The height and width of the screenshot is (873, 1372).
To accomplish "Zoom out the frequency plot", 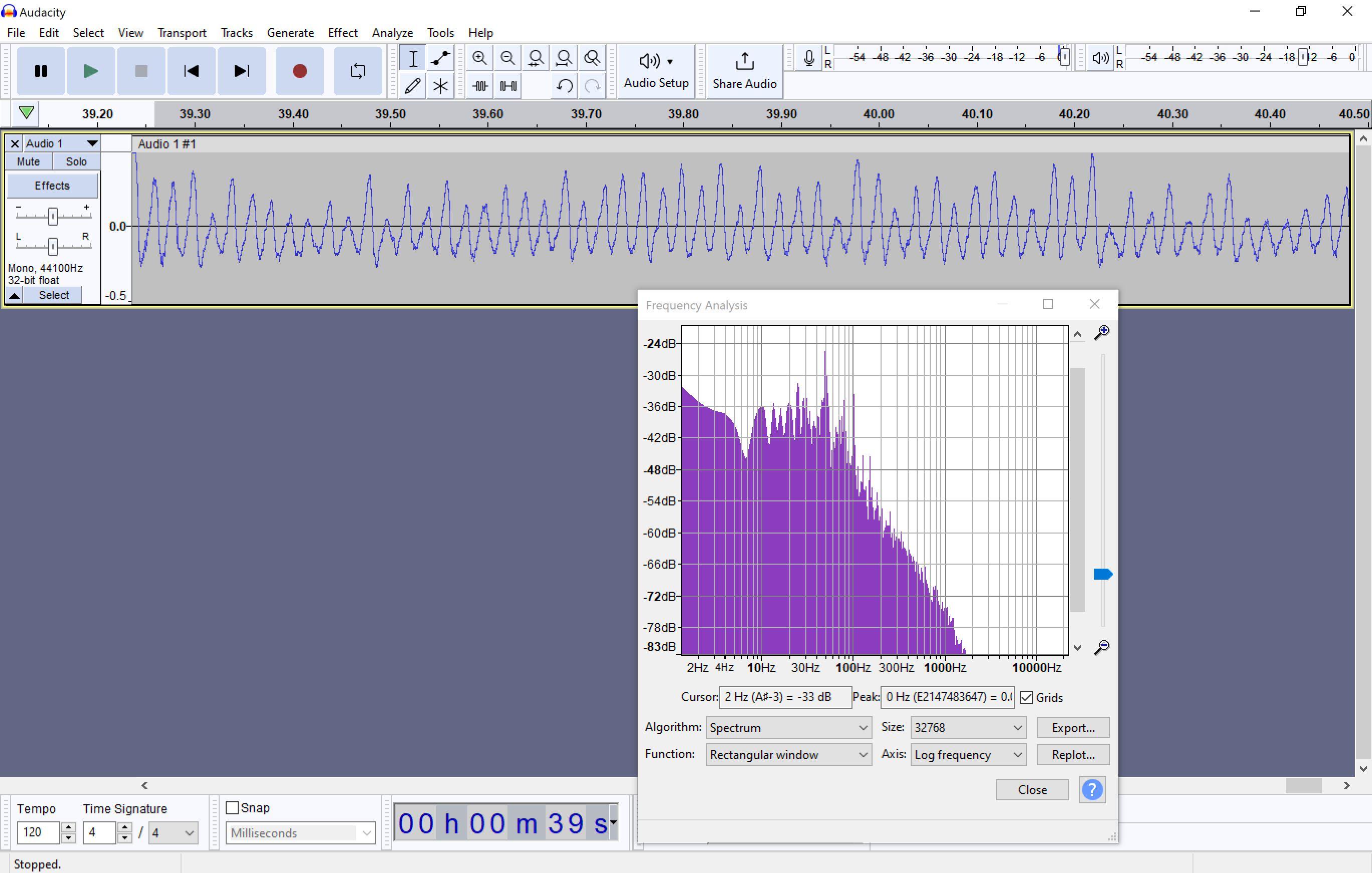I will (1102, 647).
